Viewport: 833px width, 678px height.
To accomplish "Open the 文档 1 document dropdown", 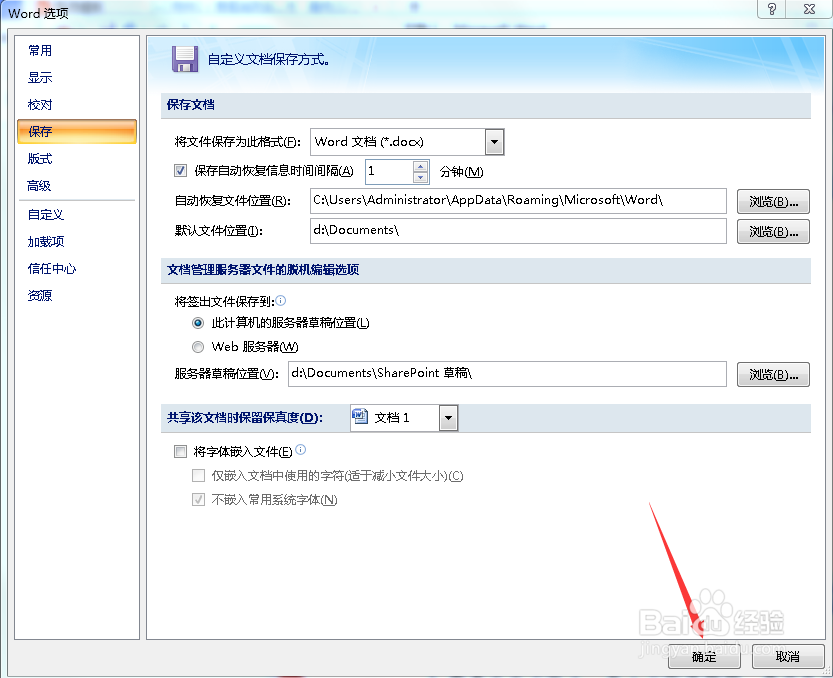I will click(x=448, y=418).
